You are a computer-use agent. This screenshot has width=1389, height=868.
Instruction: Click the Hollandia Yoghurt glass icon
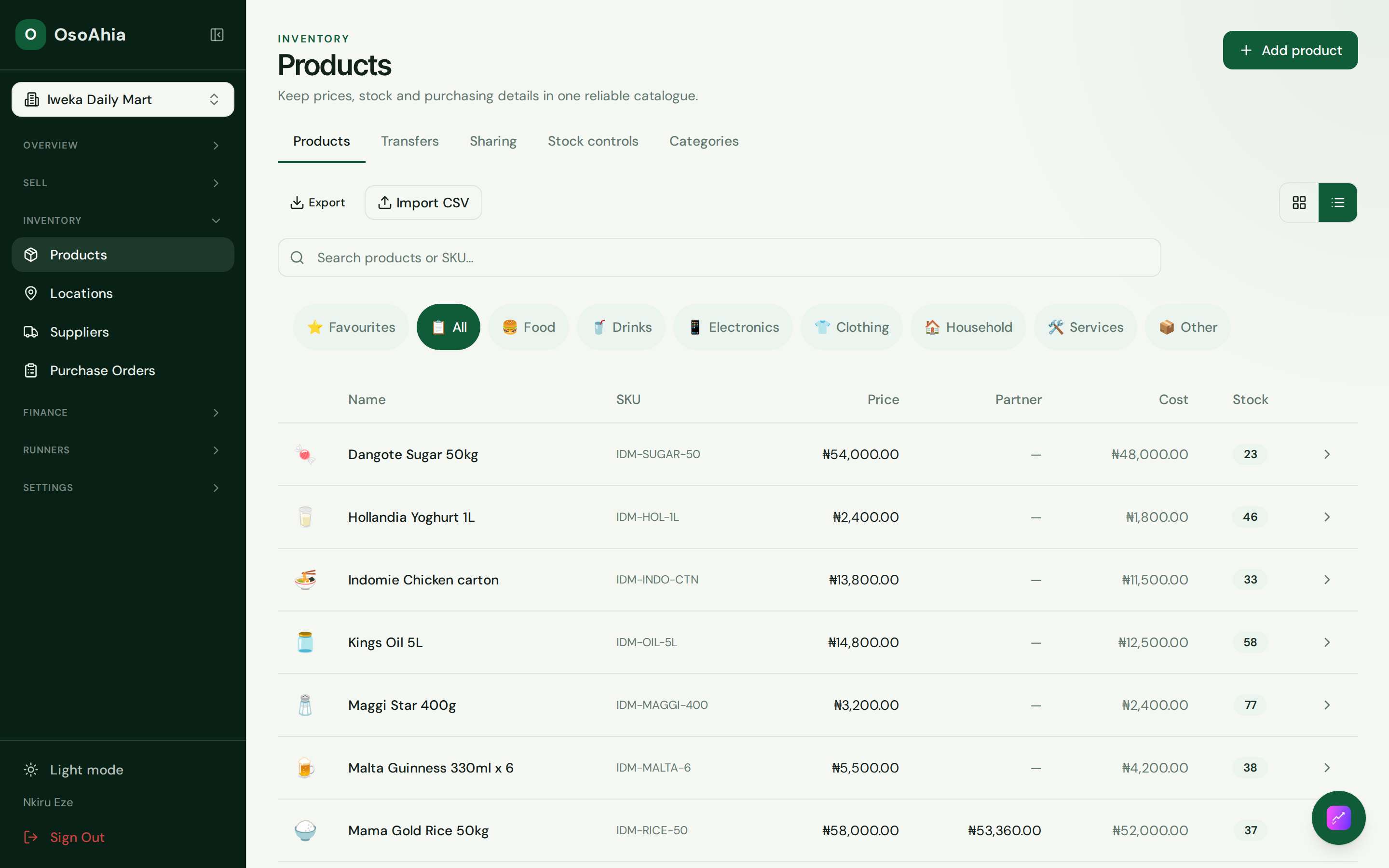pos(305,516)
